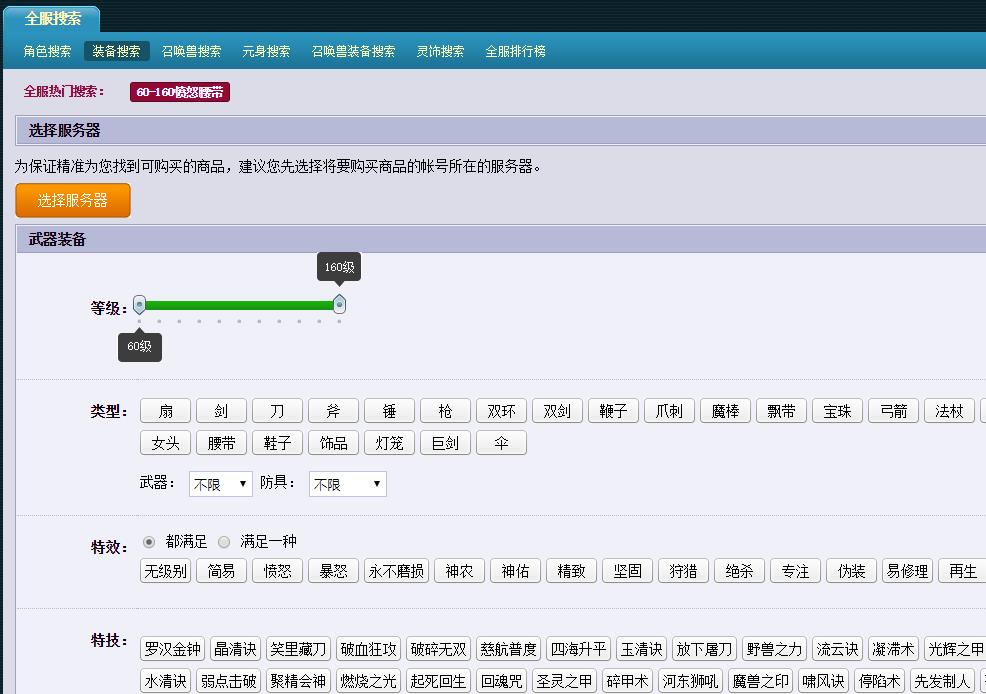Choose the 腰带 equipment type

221,443
